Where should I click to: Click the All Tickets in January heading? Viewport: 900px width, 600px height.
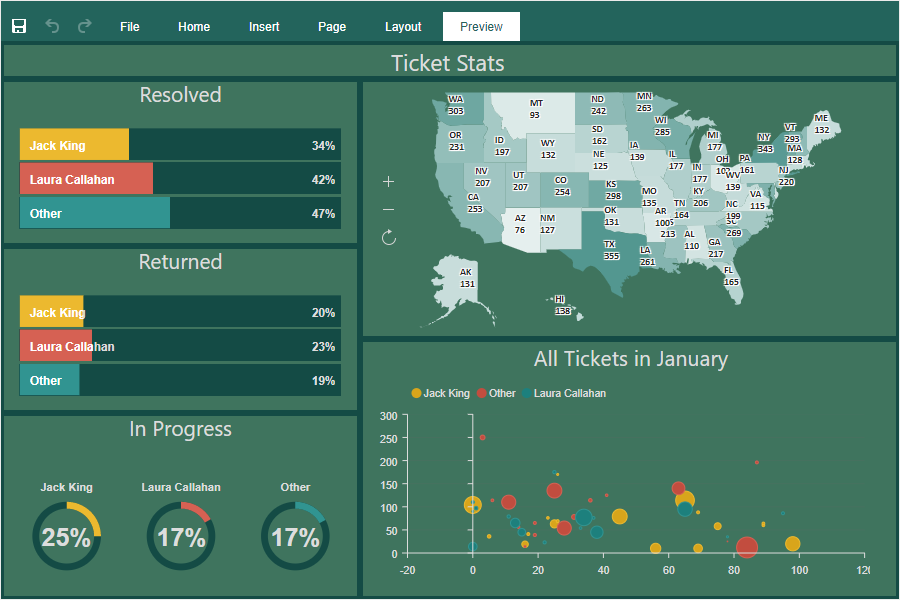tap(631, 359)
